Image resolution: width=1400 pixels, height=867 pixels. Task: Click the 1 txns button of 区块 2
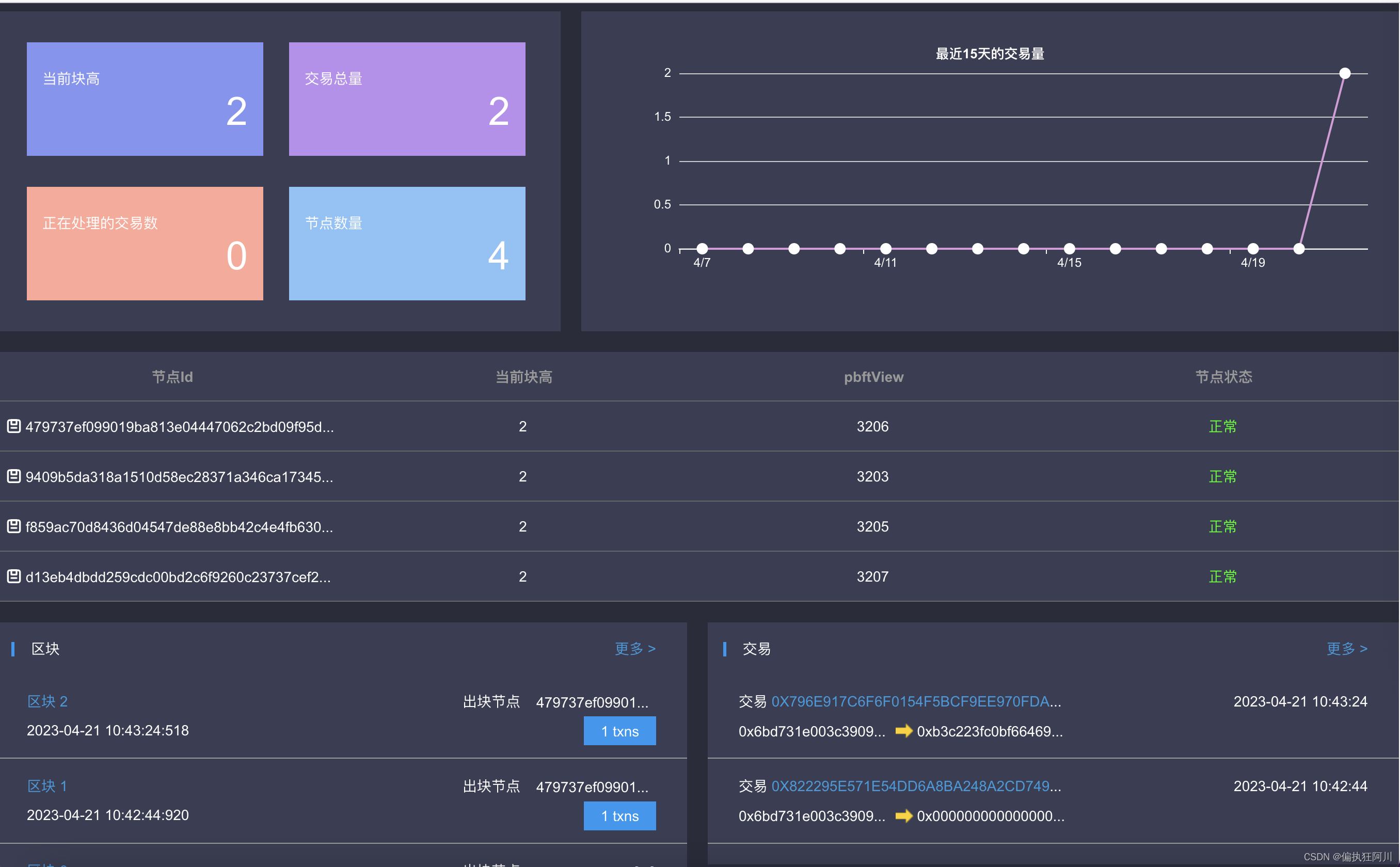point(619,731)
